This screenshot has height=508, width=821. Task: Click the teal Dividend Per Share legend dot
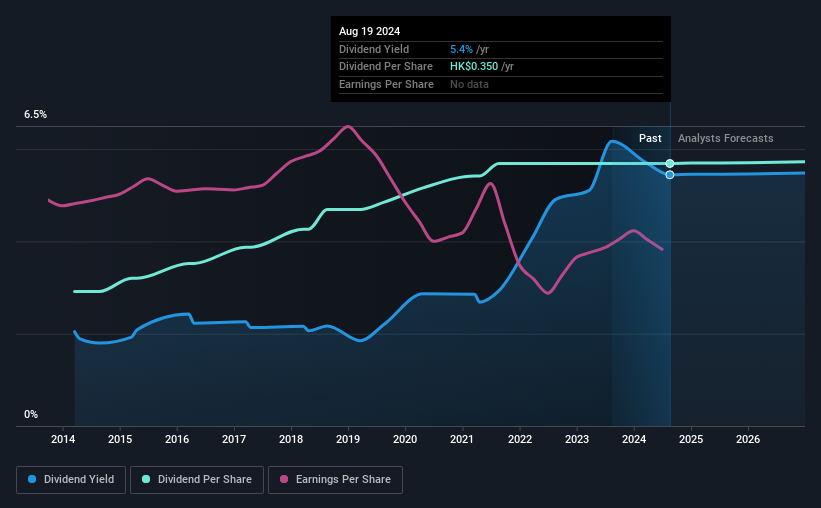pyautogui.click(x=146, y=479)
